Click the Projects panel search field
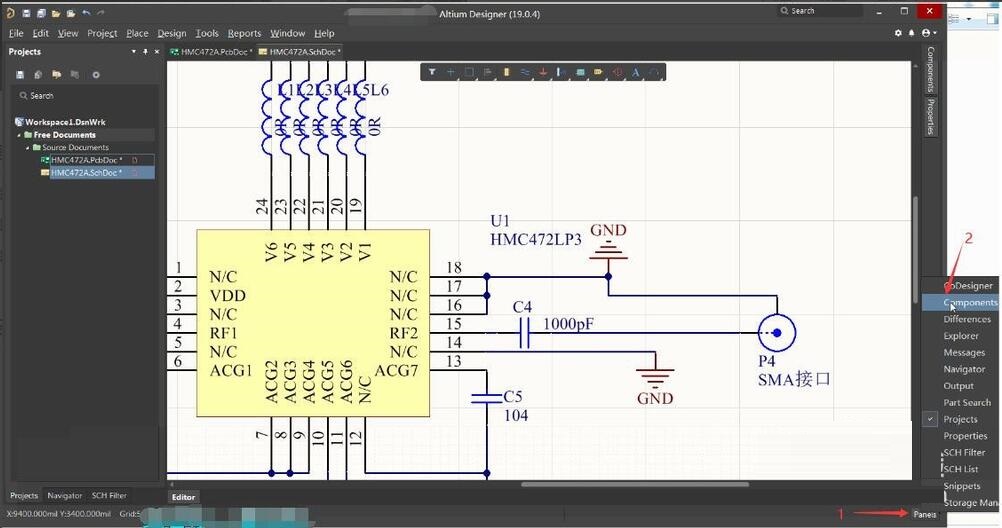This screenshot has width=1002, height=528. pyautogui.click(x=83, y=96)
